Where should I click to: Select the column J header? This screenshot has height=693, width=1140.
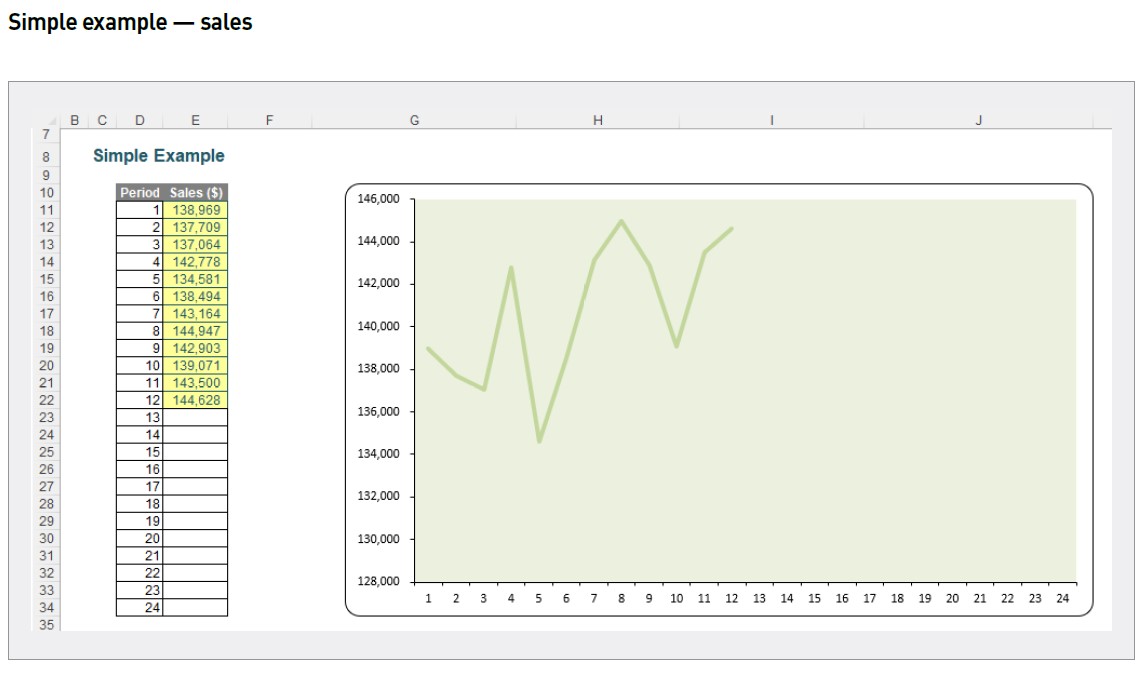(977, 119)
